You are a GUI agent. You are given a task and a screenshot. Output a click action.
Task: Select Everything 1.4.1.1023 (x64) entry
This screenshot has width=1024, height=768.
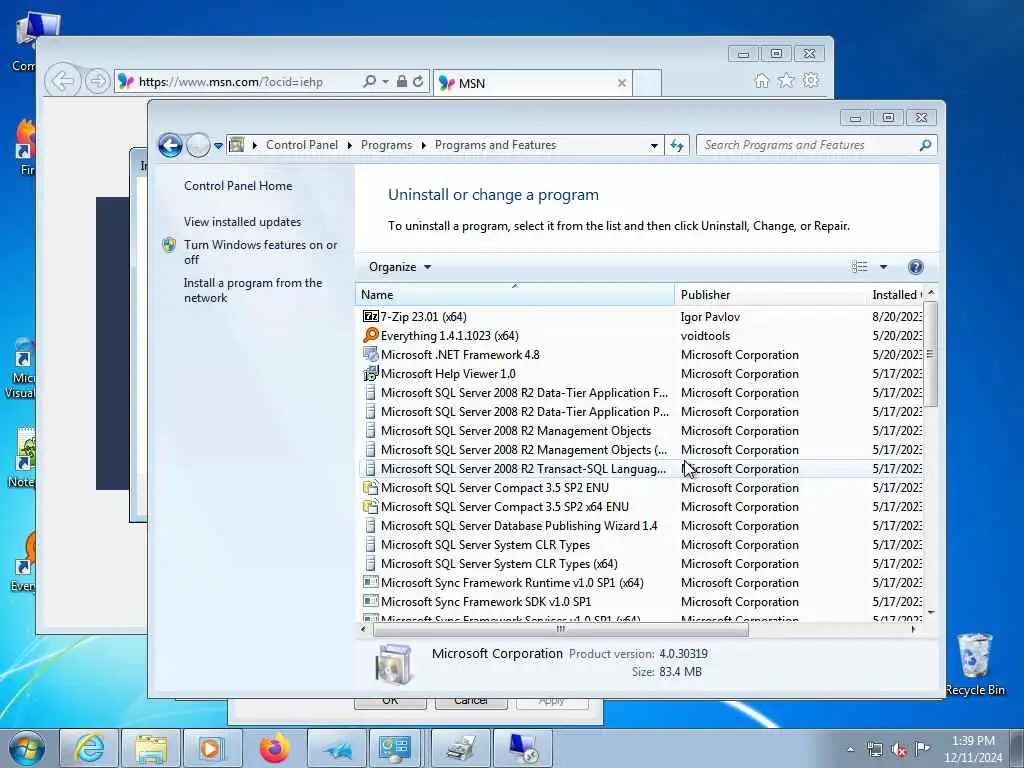pyautogui.click(x=642, y=336)
